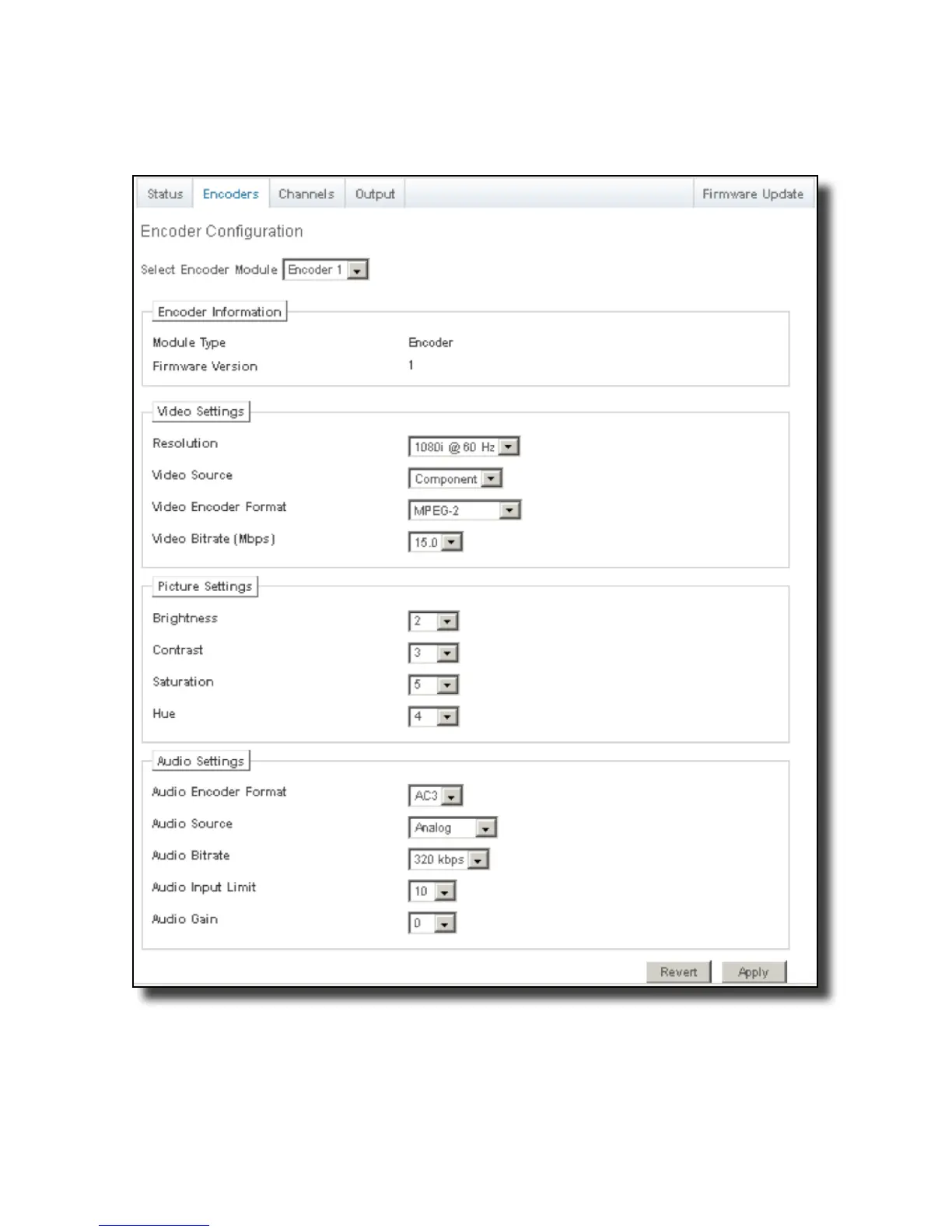
Task: Expand the Audio Gain dropdown
Action: click(432, 923)
